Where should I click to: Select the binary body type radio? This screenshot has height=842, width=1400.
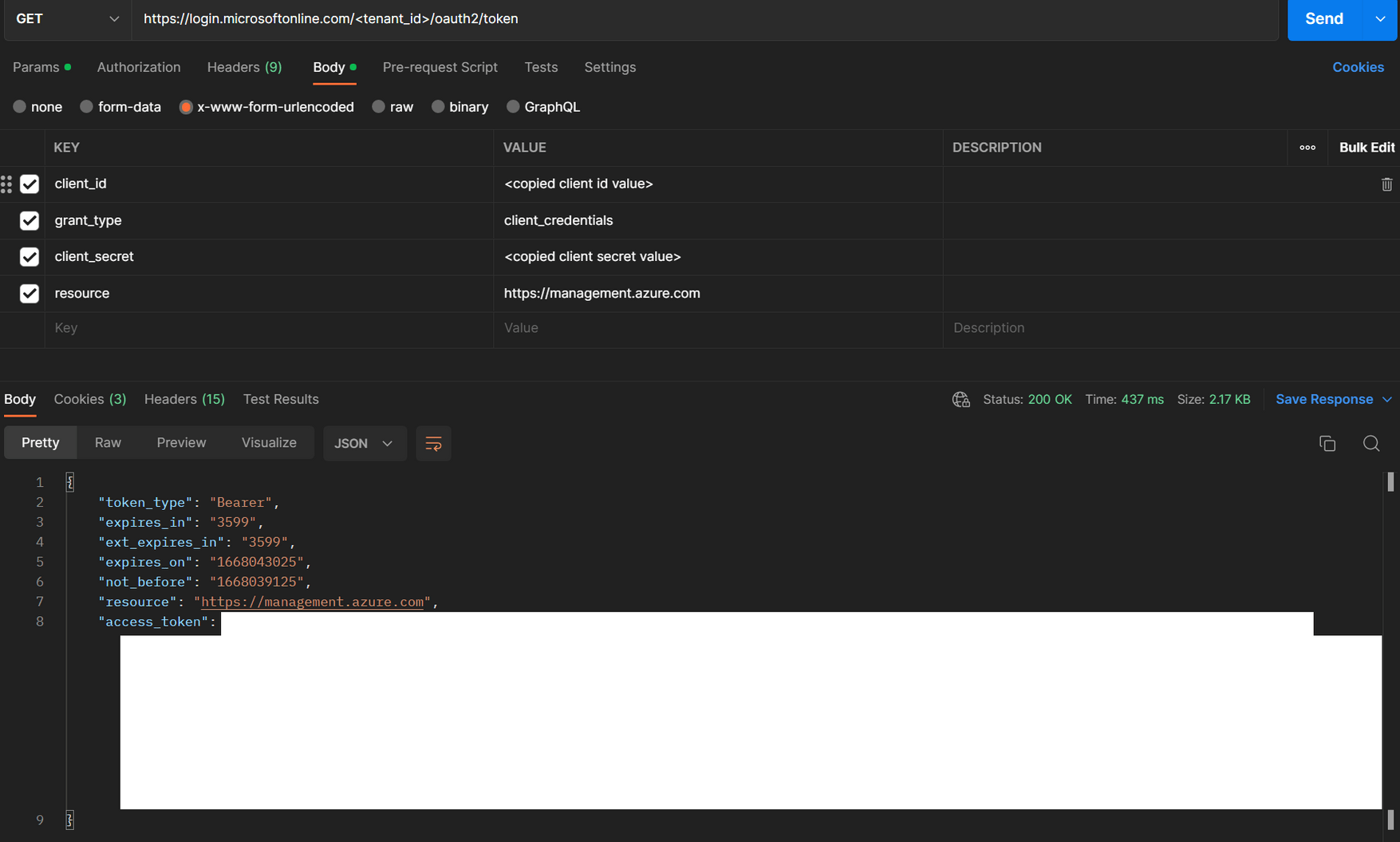438,107
